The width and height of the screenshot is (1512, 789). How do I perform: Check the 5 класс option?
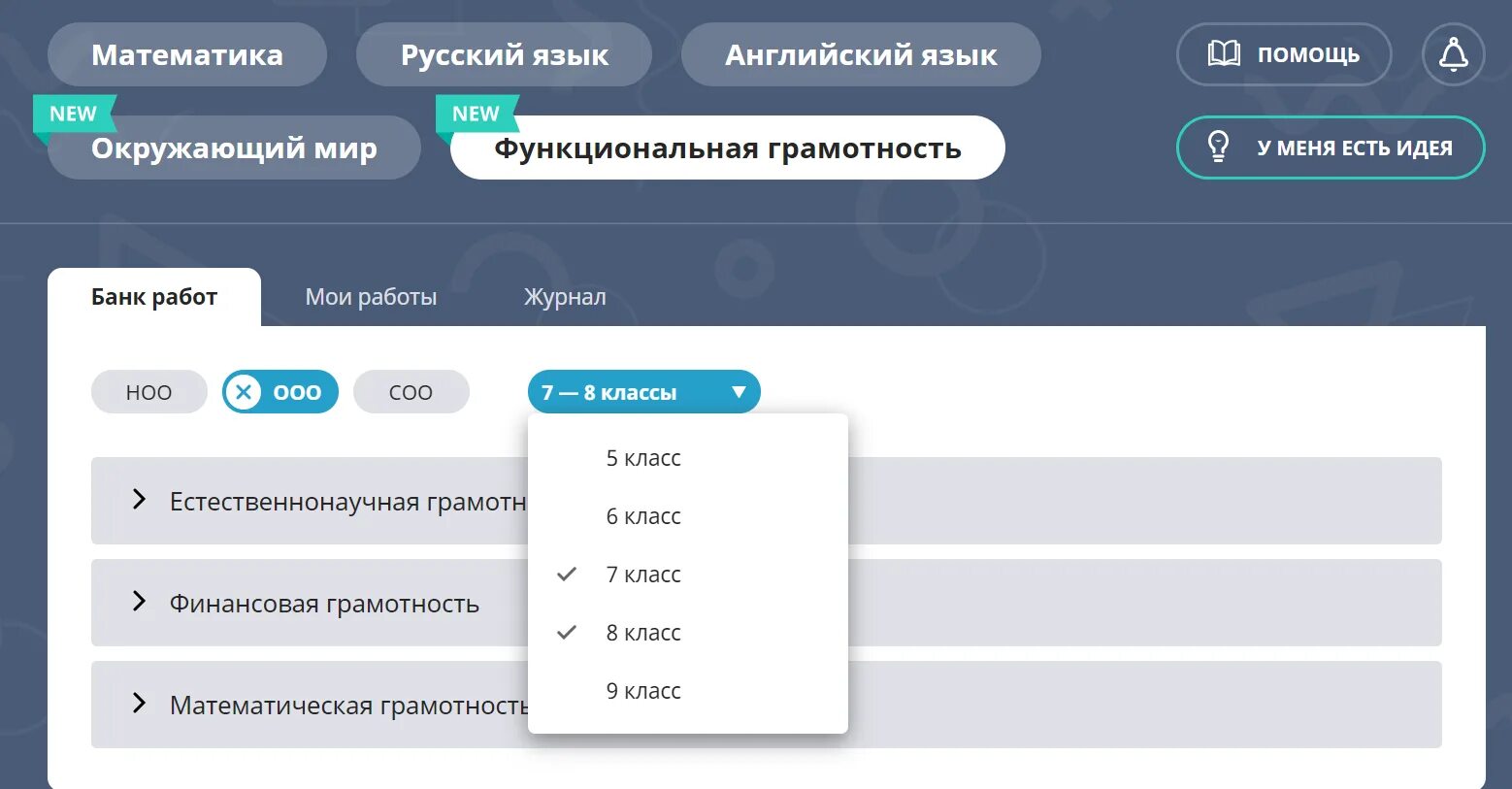click(643, 457)
